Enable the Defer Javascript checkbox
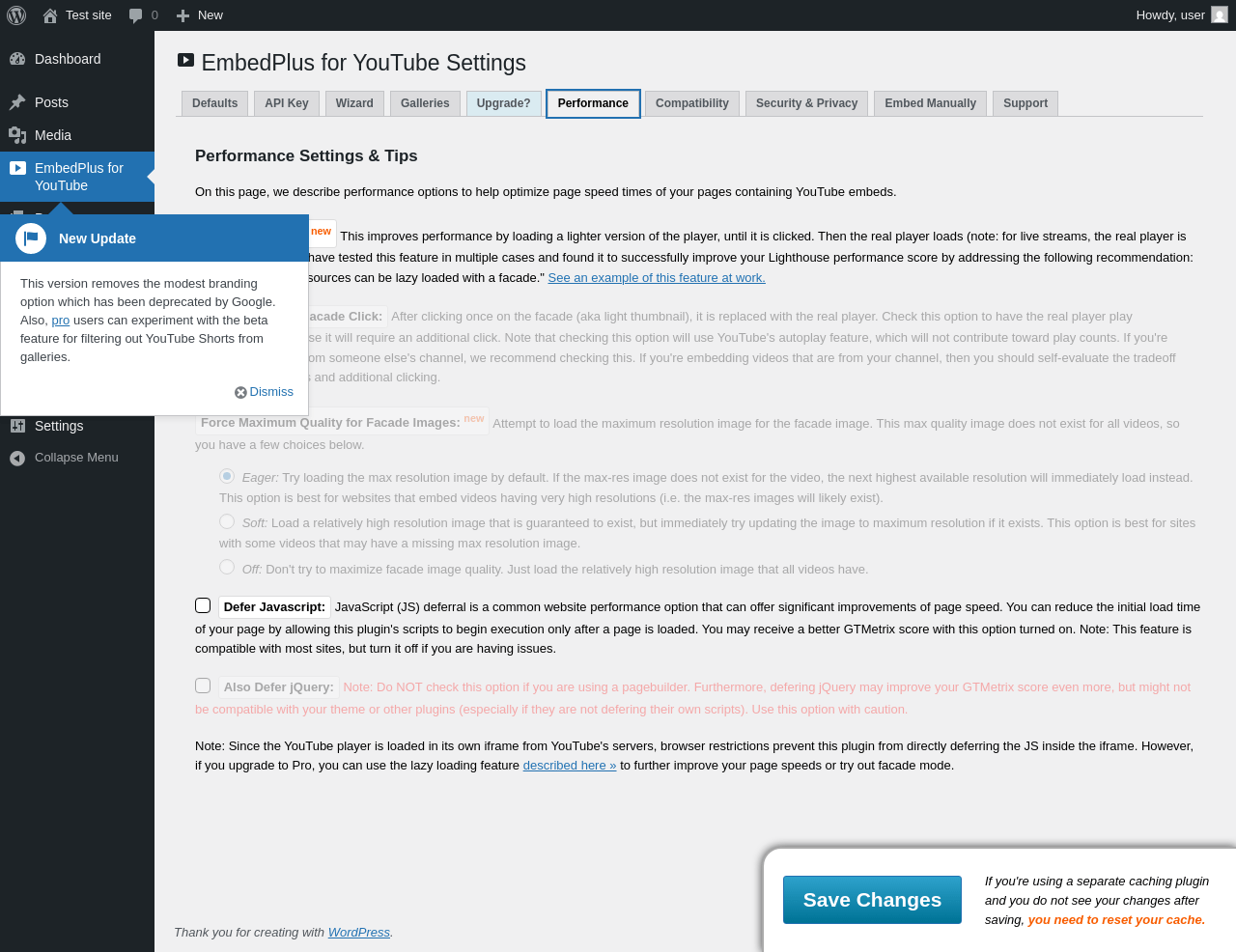The height and width of the screenshot is (952, 1236). click(203, 605)
